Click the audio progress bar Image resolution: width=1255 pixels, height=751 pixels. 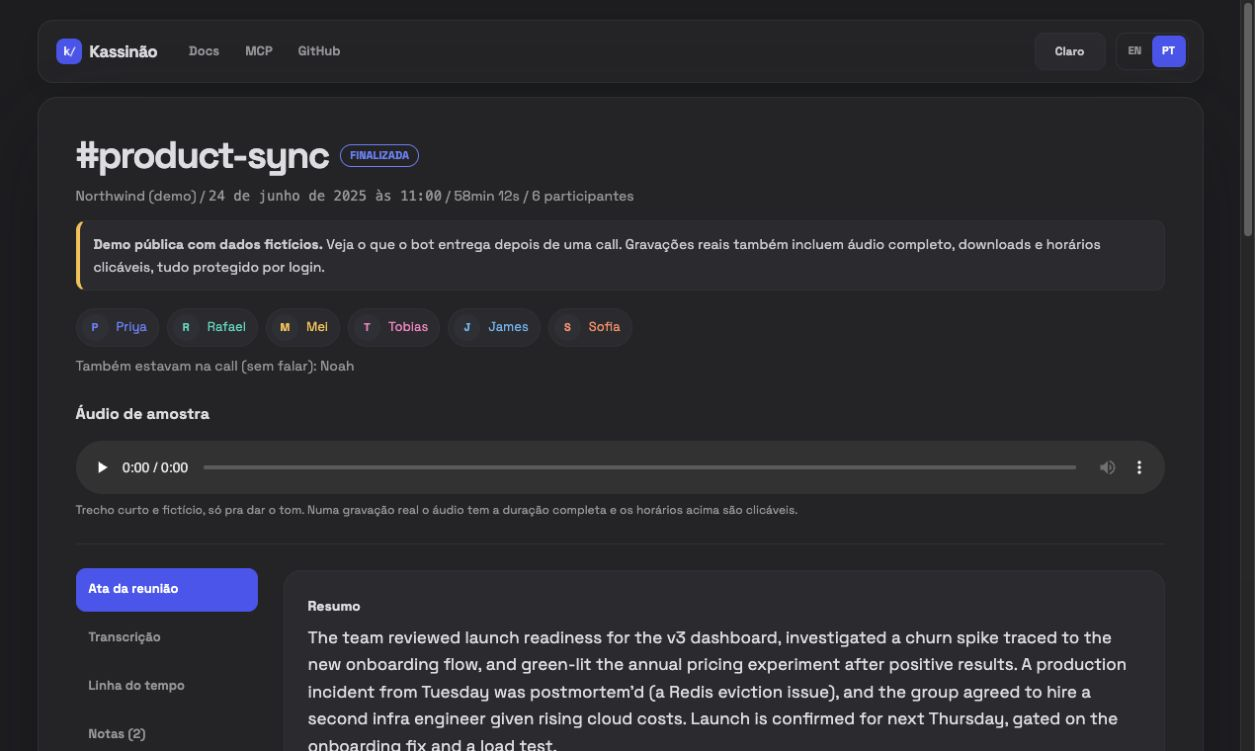[x=640, y=467]
